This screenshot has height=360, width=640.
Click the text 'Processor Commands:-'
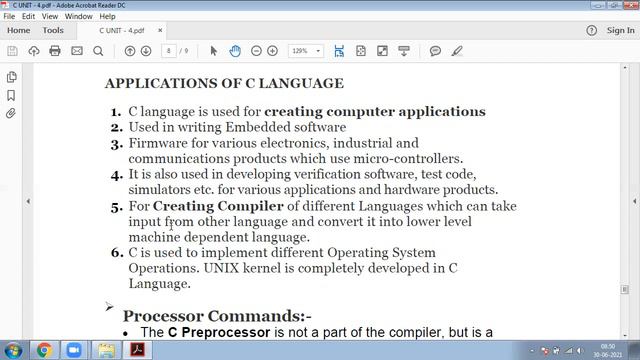pyautogui.click(x=217, y=316)
